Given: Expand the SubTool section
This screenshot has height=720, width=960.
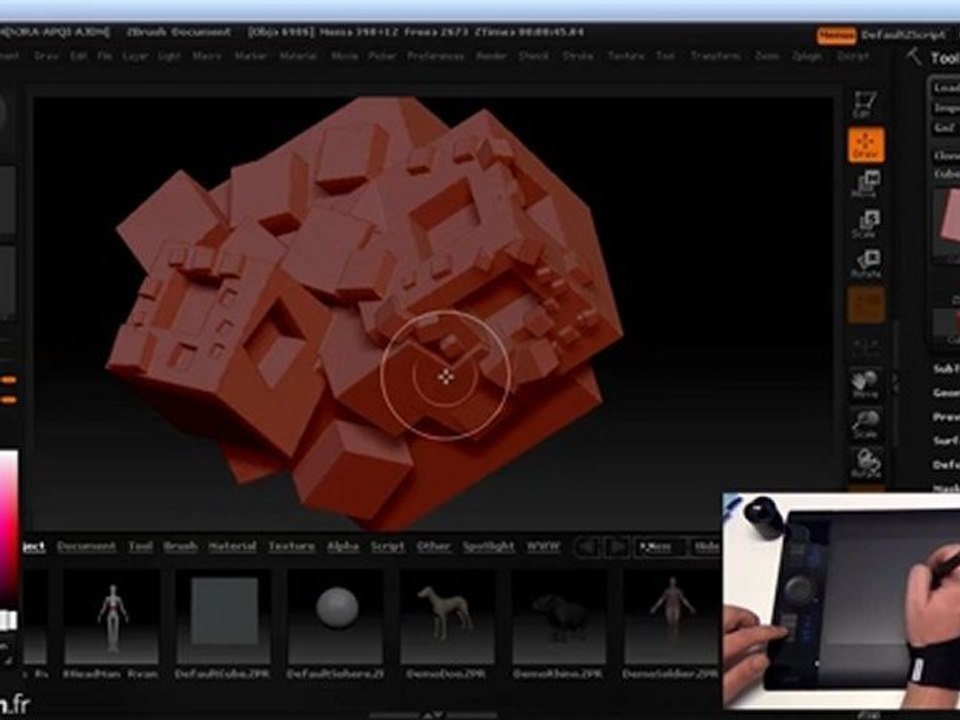Looking at the screenshot, I should pos(945,369).
